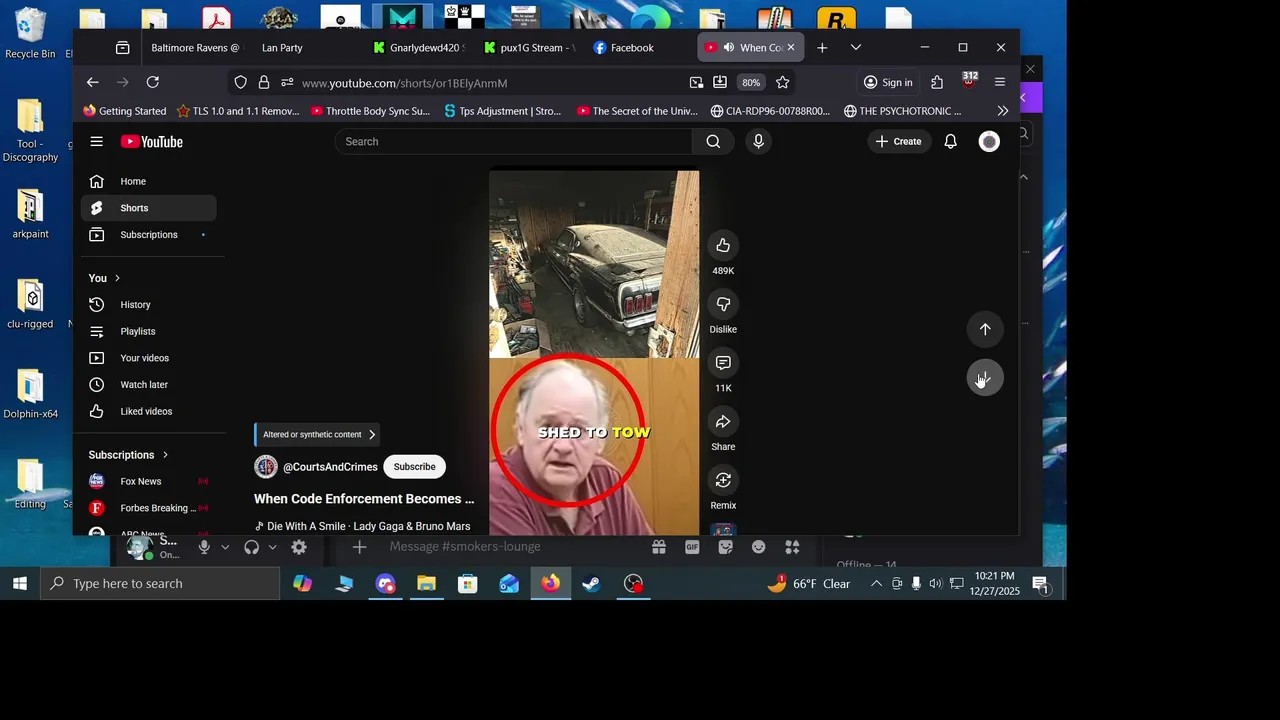This screenshot has height=720, width=1280.
Task: Open Firefox Downloads arrow icon
Action: [x=720, y=82]
